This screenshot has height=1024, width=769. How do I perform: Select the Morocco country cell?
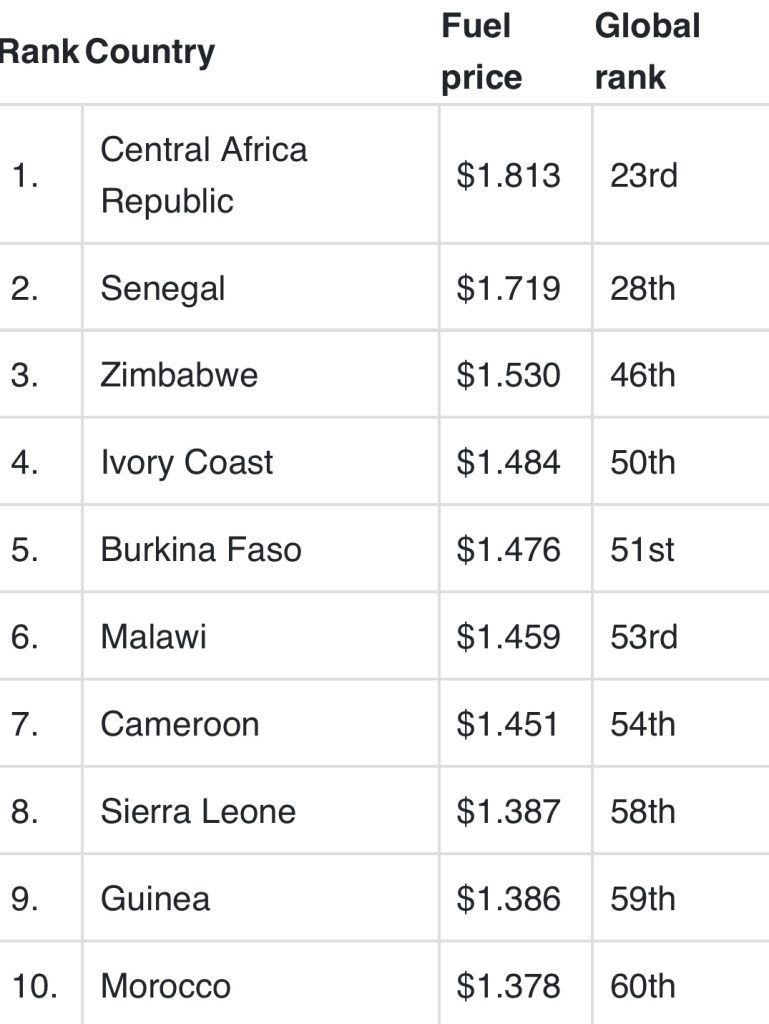166,986
